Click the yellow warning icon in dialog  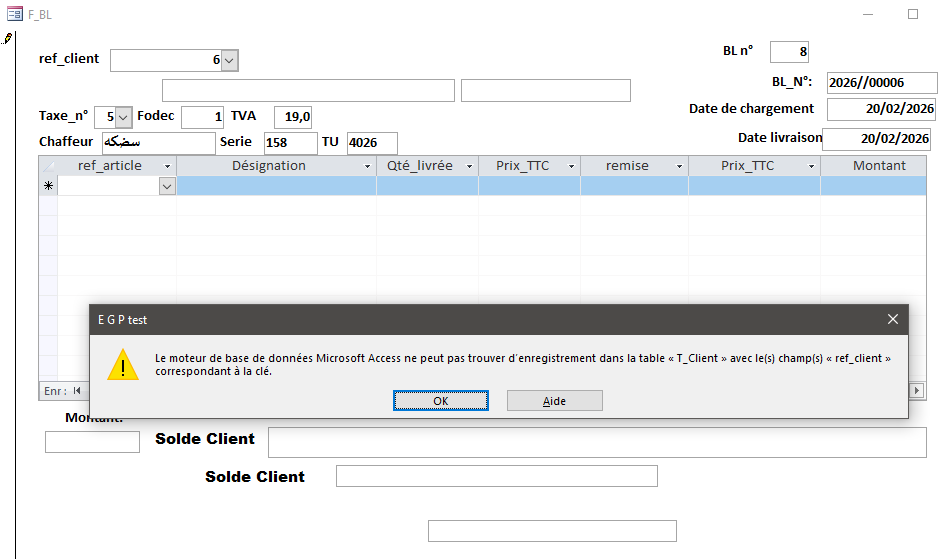(x=123, y=365)
